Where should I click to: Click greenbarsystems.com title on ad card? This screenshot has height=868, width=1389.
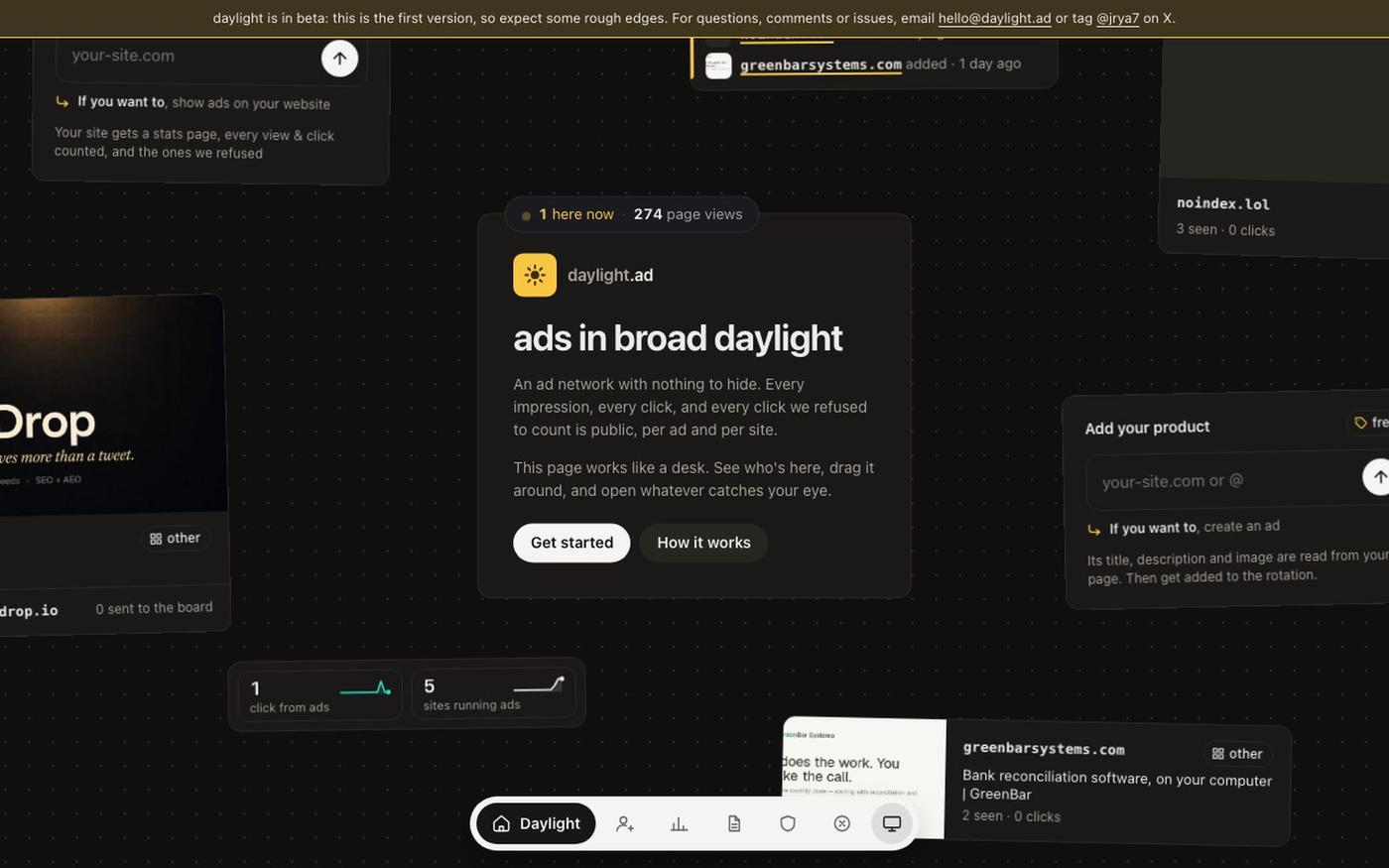point(1044,749)
